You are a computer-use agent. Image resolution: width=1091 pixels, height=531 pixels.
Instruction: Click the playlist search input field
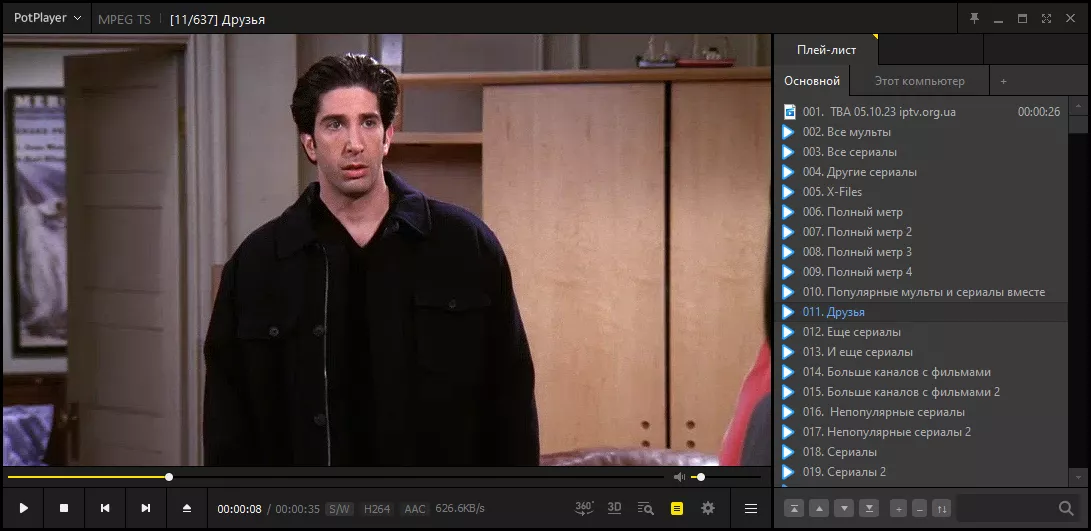(x=1006, y=509)
